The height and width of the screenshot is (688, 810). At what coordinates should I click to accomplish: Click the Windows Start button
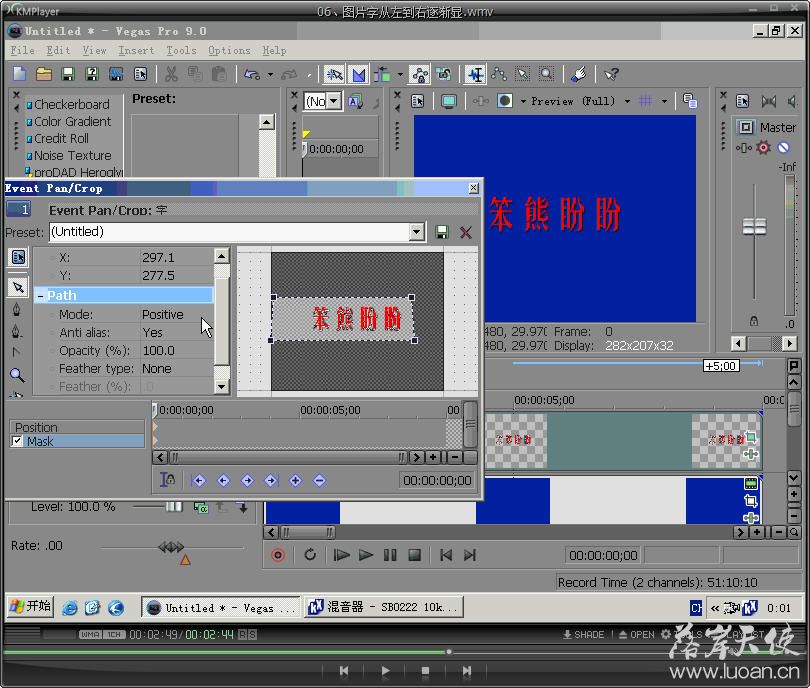coord(30,606)
